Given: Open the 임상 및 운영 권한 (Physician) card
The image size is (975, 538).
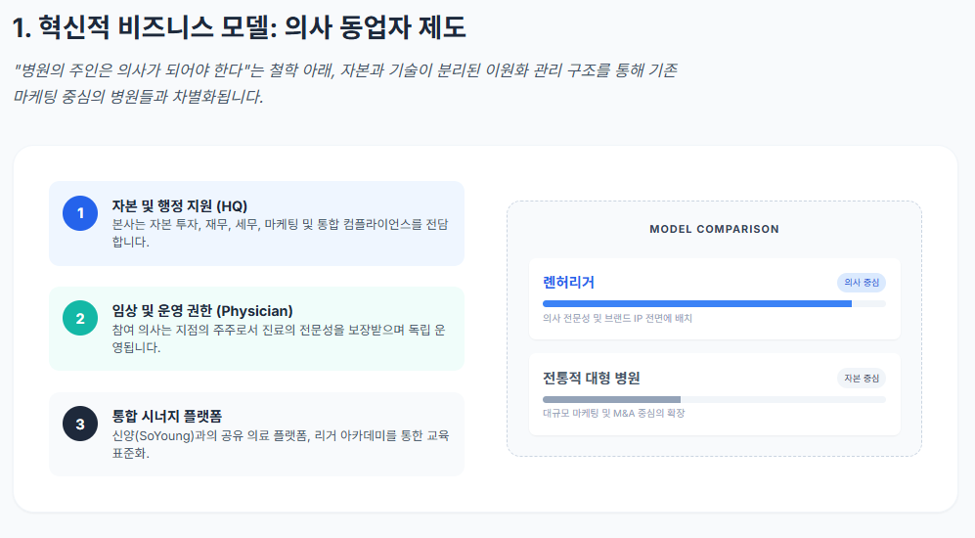Looking at the screenshot, I should [257, 328].
